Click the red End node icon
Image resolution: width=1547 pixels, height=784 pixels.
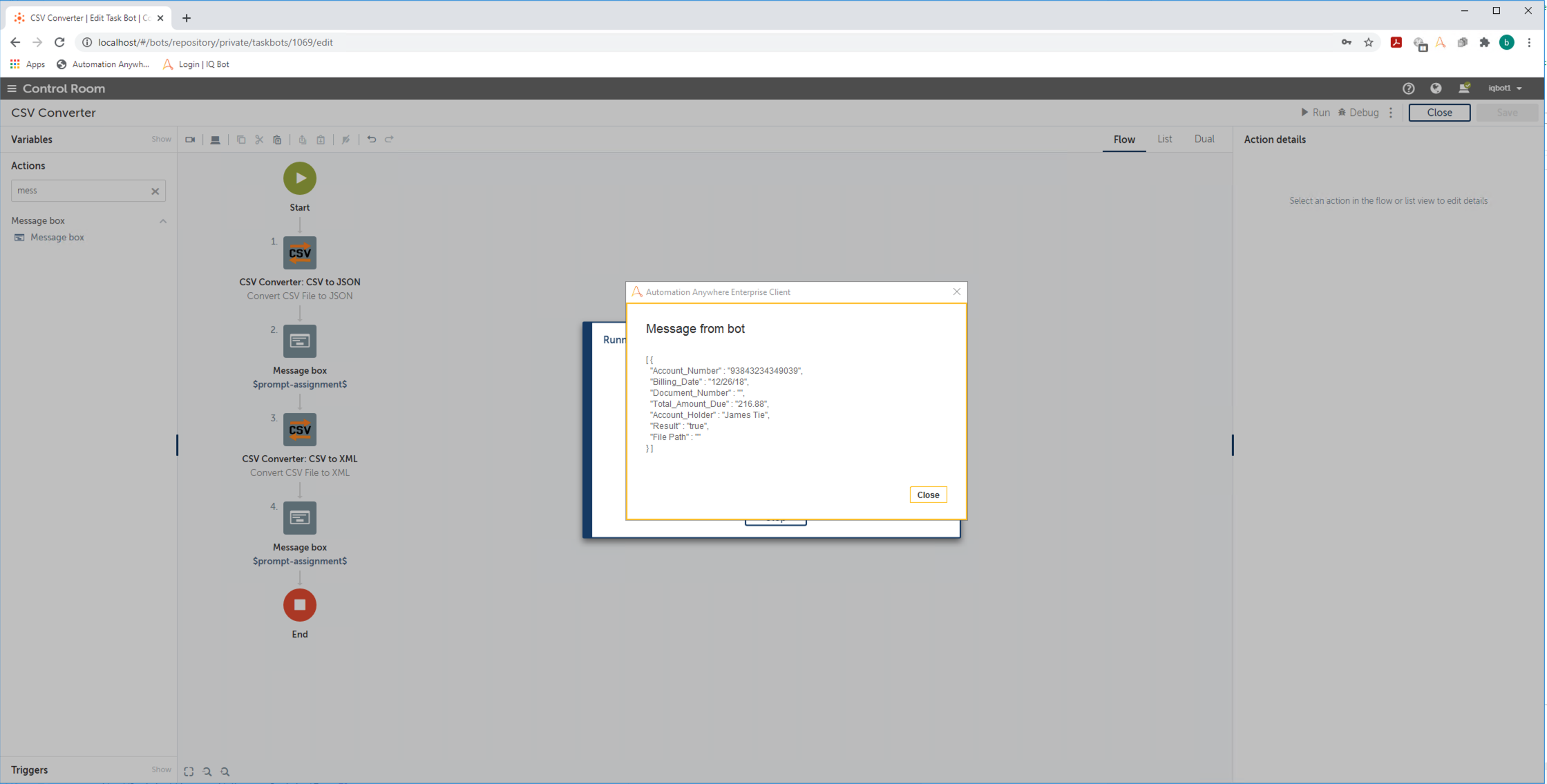299,605
